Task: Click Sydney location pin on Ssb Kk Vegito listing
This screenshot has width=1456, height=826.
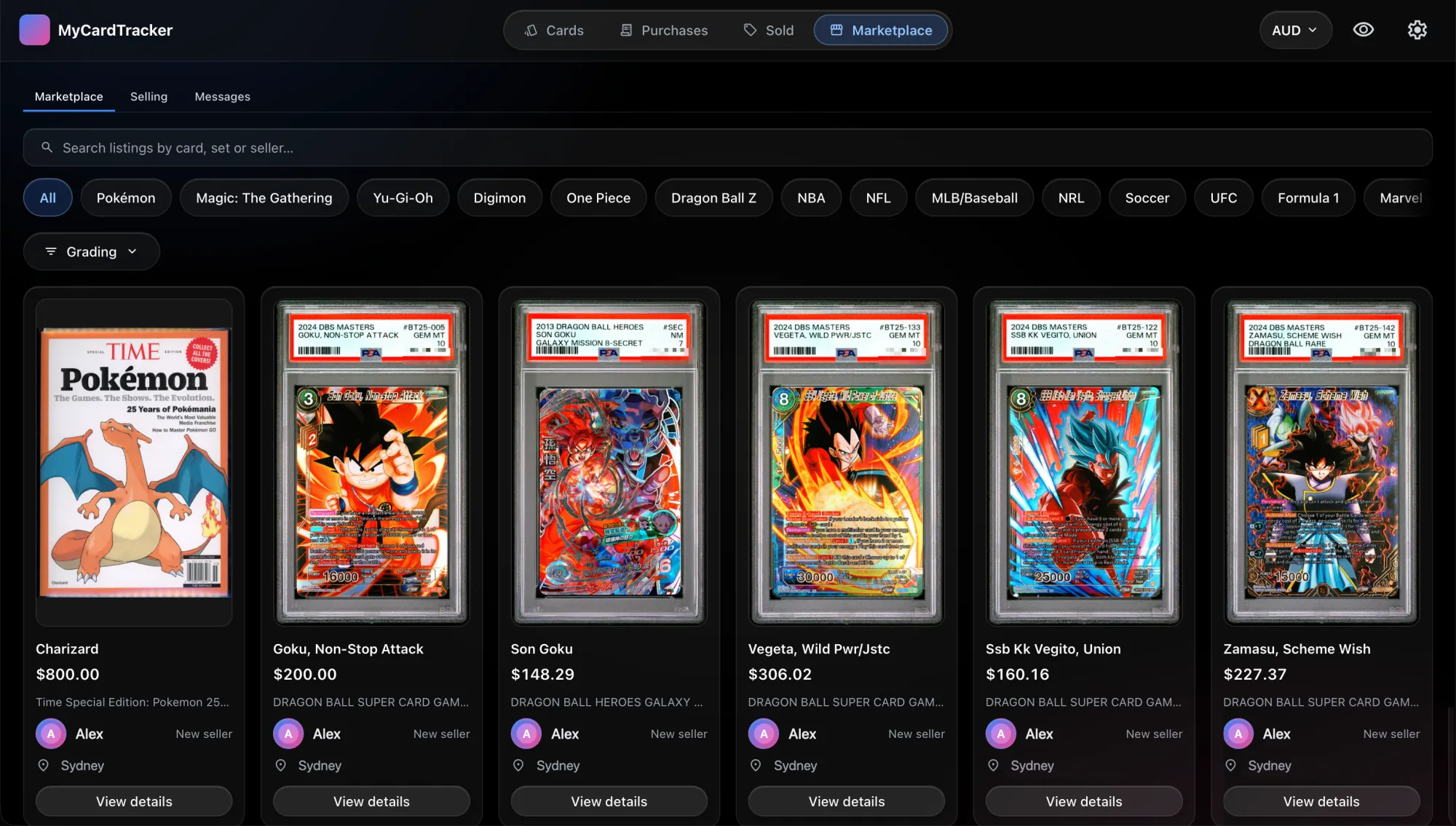Action: (x=993, y=766)
